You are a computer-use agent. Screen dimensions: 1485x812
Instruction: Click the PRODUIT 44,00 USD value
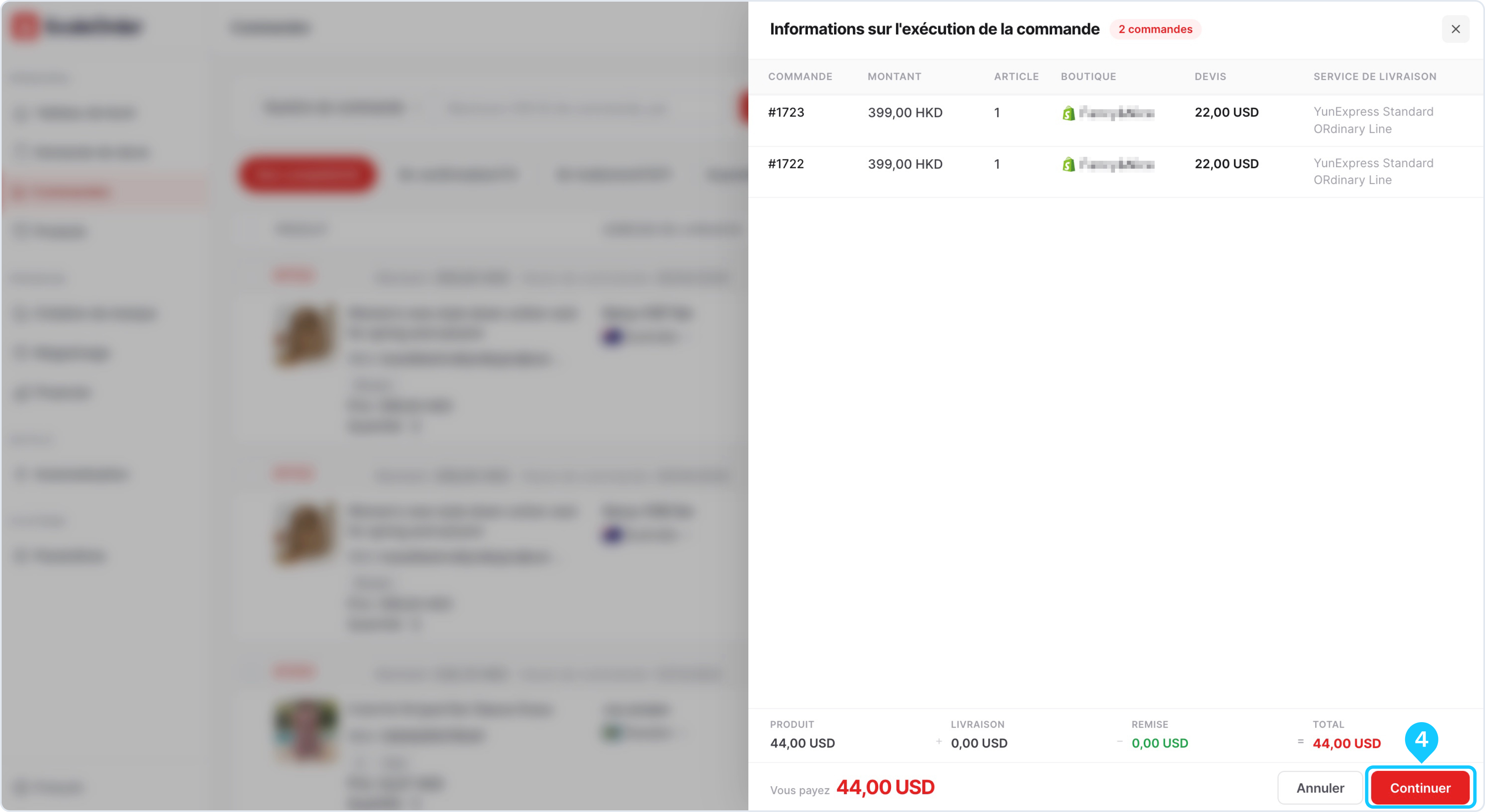click(802, 743)
